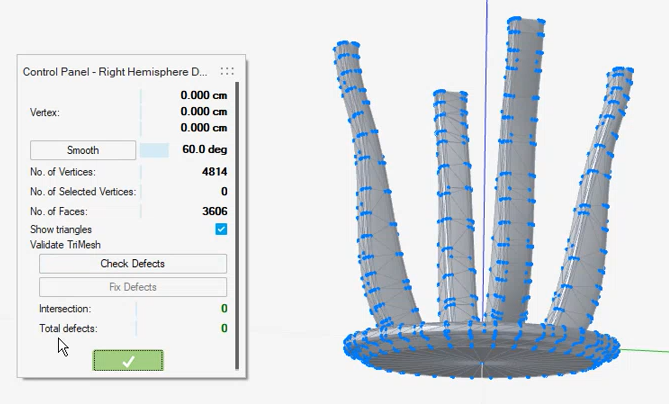This screenshot has width=669, height=404.
Task: Select the first Vertex coordinate value field
Action: (203, 96)
